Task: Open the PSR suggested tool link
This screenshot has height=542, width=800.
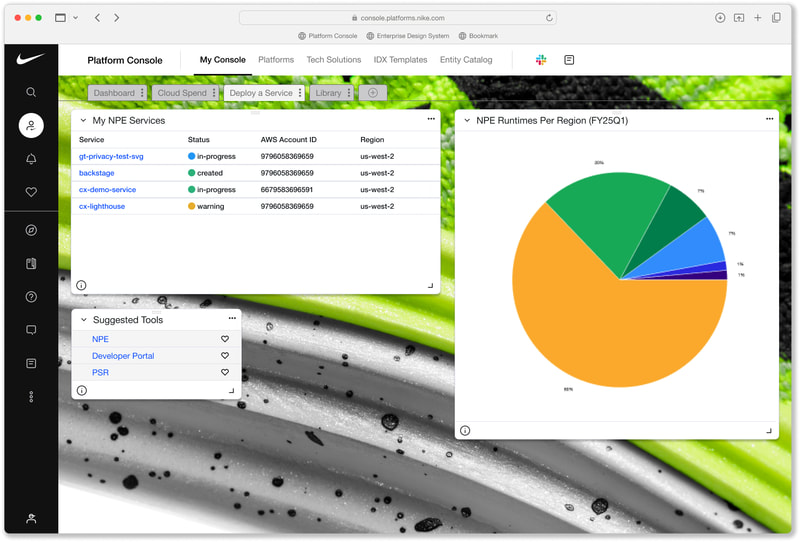Action: 101,372
